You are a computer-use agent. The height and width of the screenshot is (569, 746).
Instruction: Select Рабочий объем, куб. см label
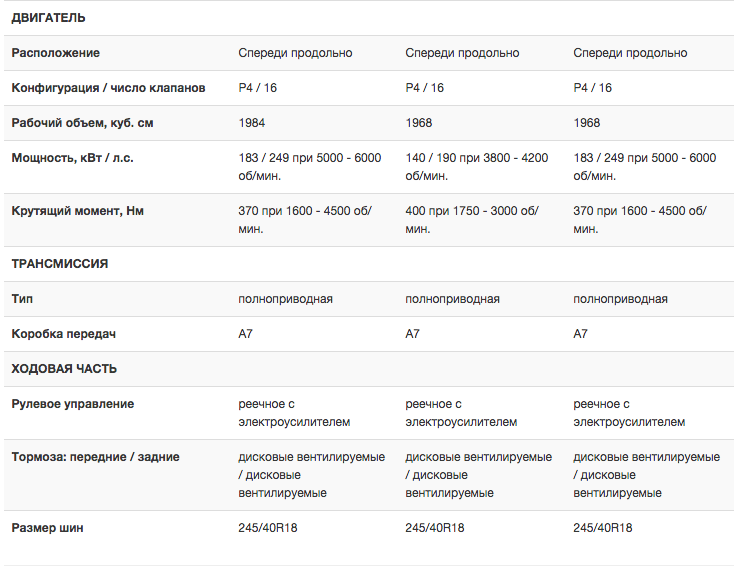(82, 123)
